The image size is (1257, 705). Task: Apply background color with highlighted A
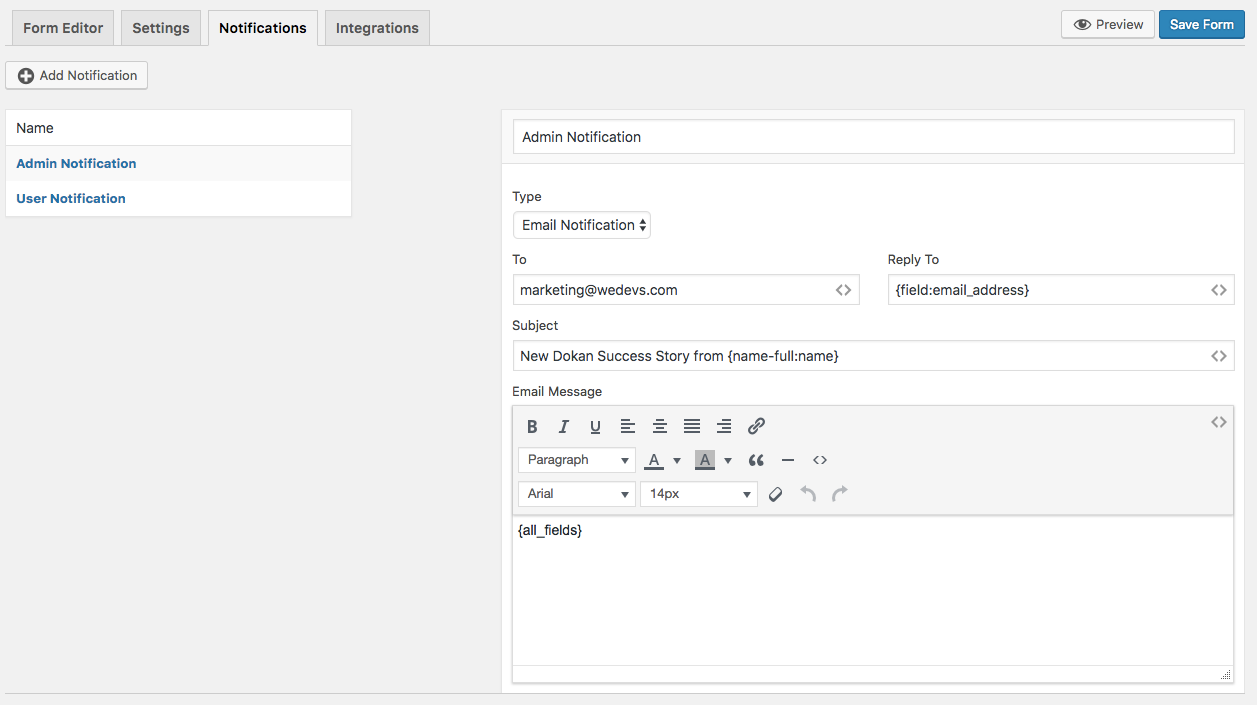(x=705, y=460)
